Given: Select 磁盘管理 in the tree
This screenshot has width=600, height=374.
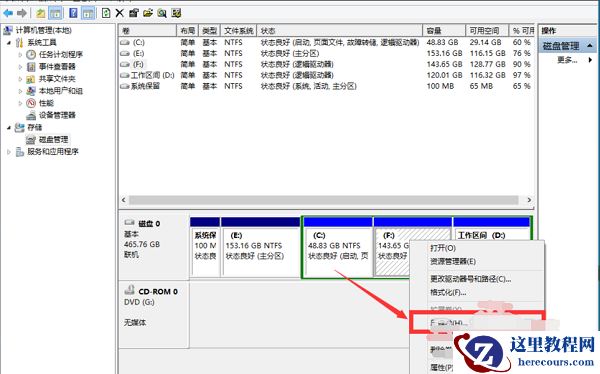Looking at the screenshot, I should coord(54,139).
